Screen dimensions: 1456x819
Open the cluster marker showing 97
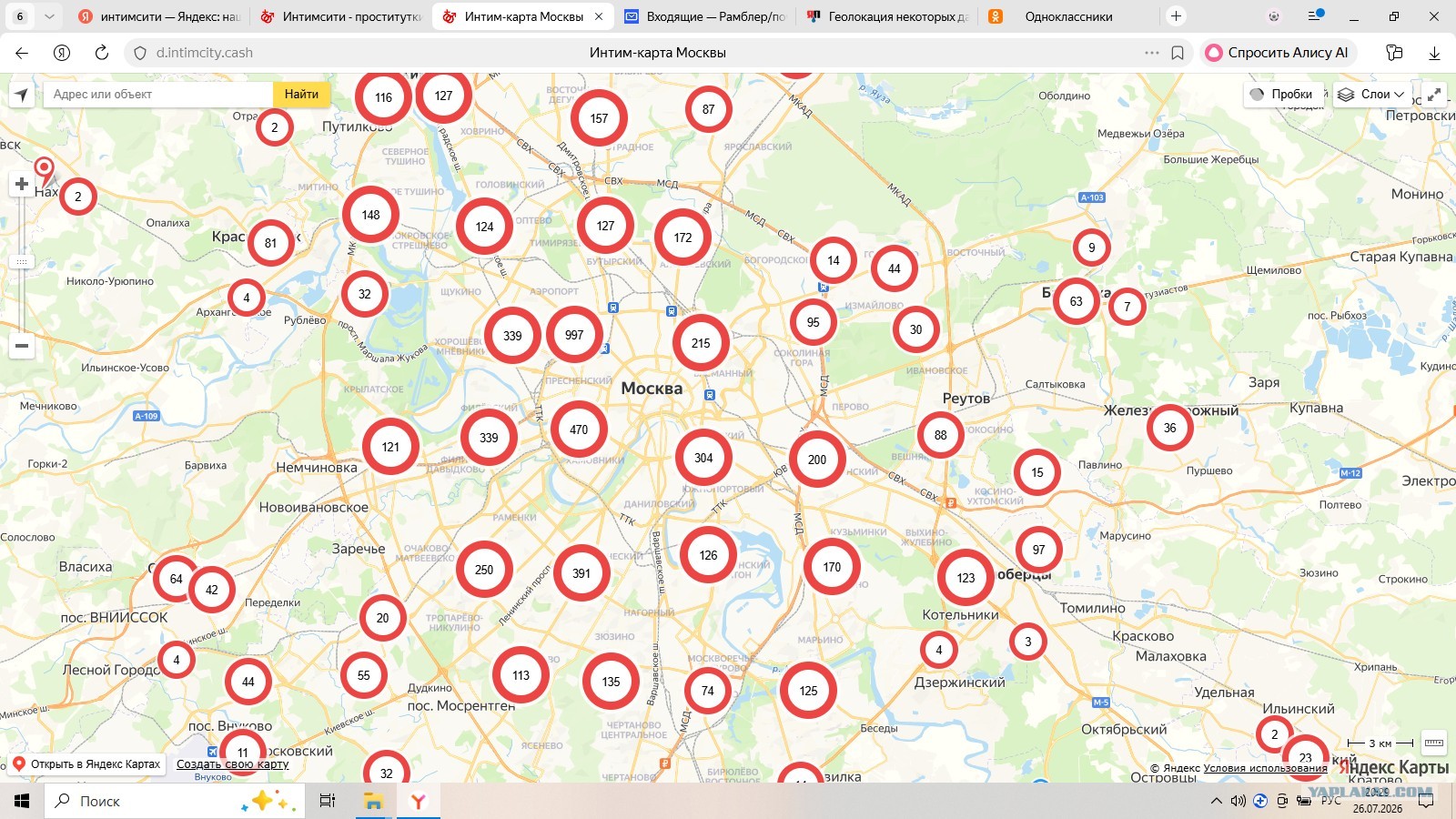[1038, 550]
